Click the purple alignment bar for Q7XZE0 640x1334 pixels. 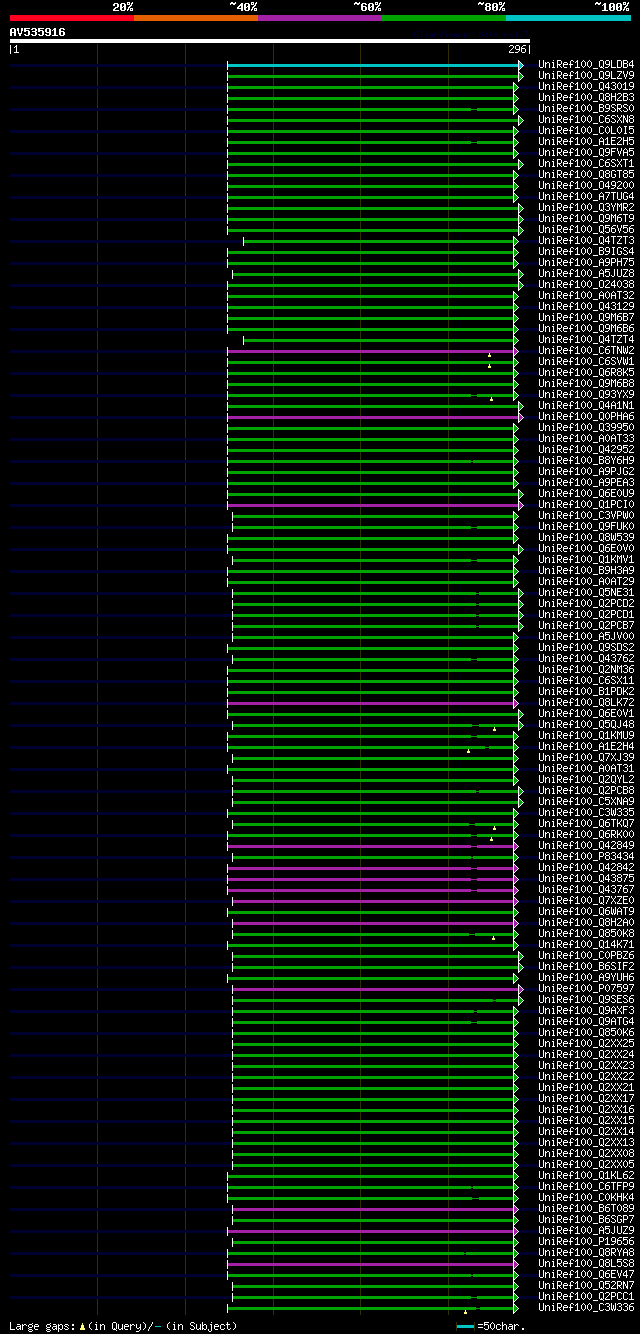(x=373, y=901)
